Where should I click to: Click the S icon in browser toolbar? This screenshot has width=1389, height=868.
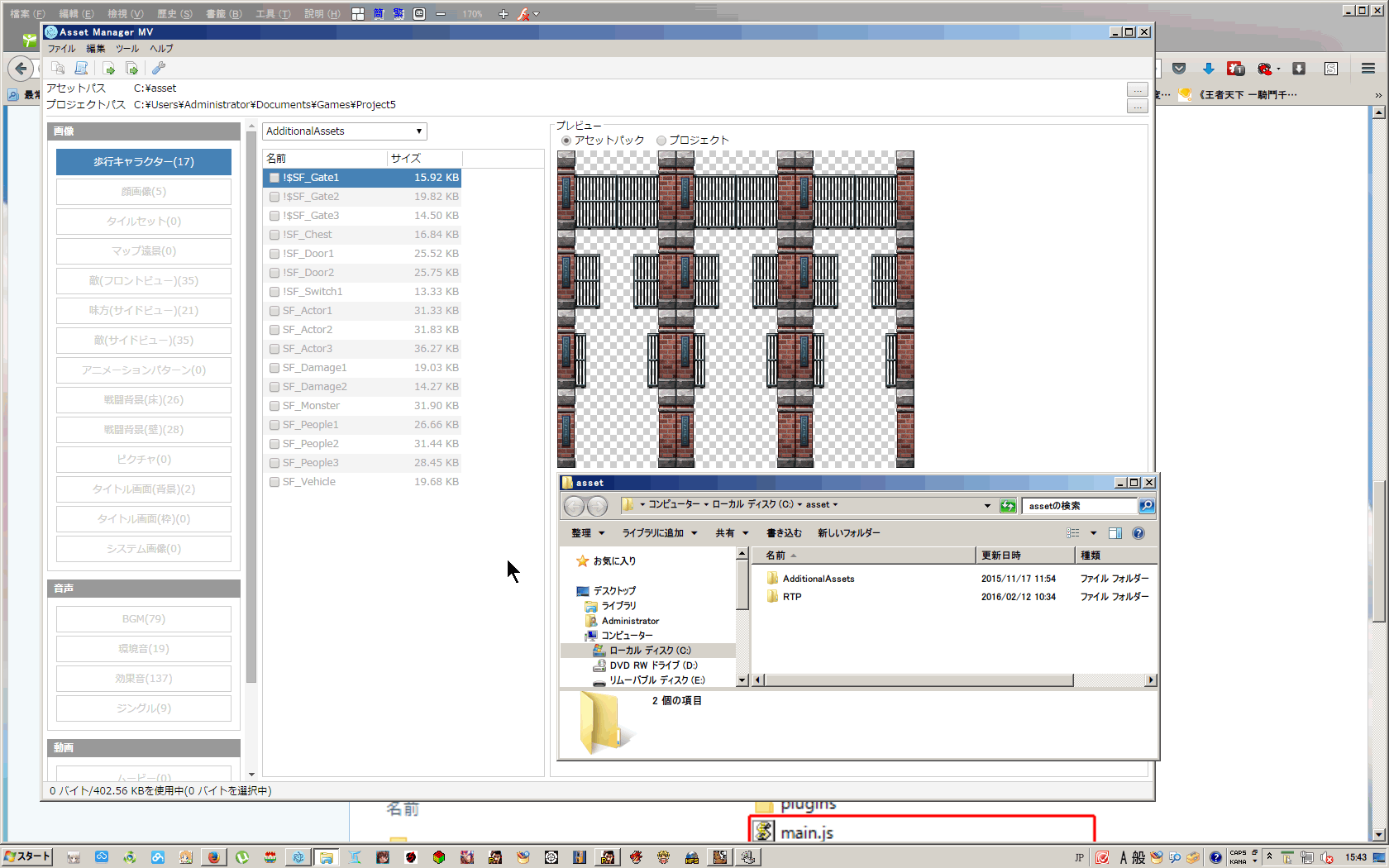[x=1331, y=69]
